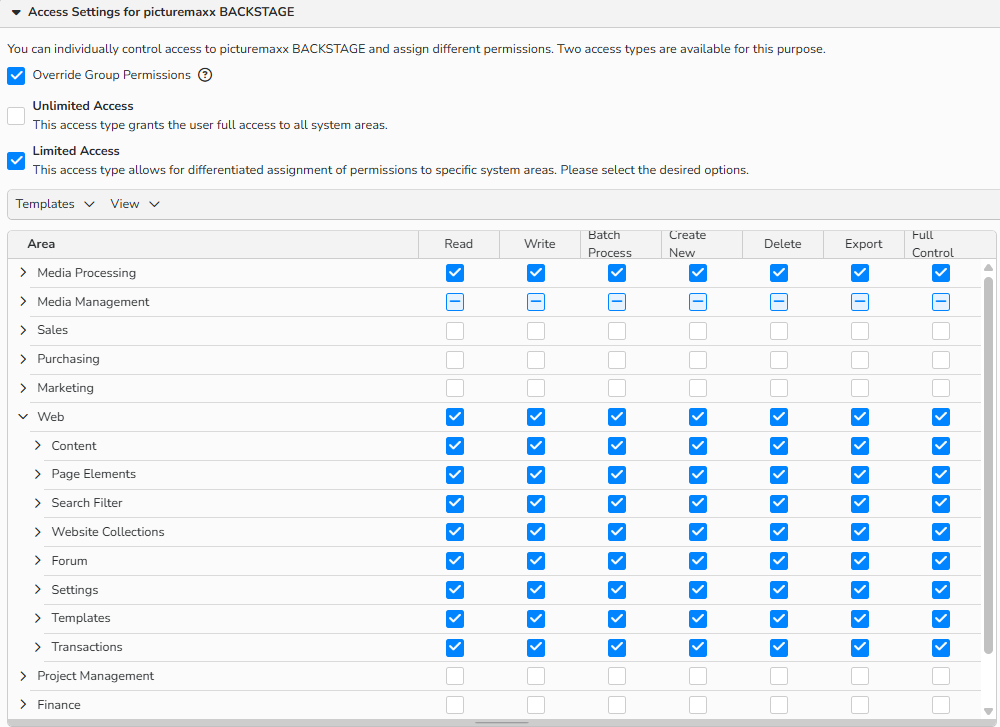Screen dimensions: 1000x727
Task: Select the Media Management row label
Action: [93, 302]
